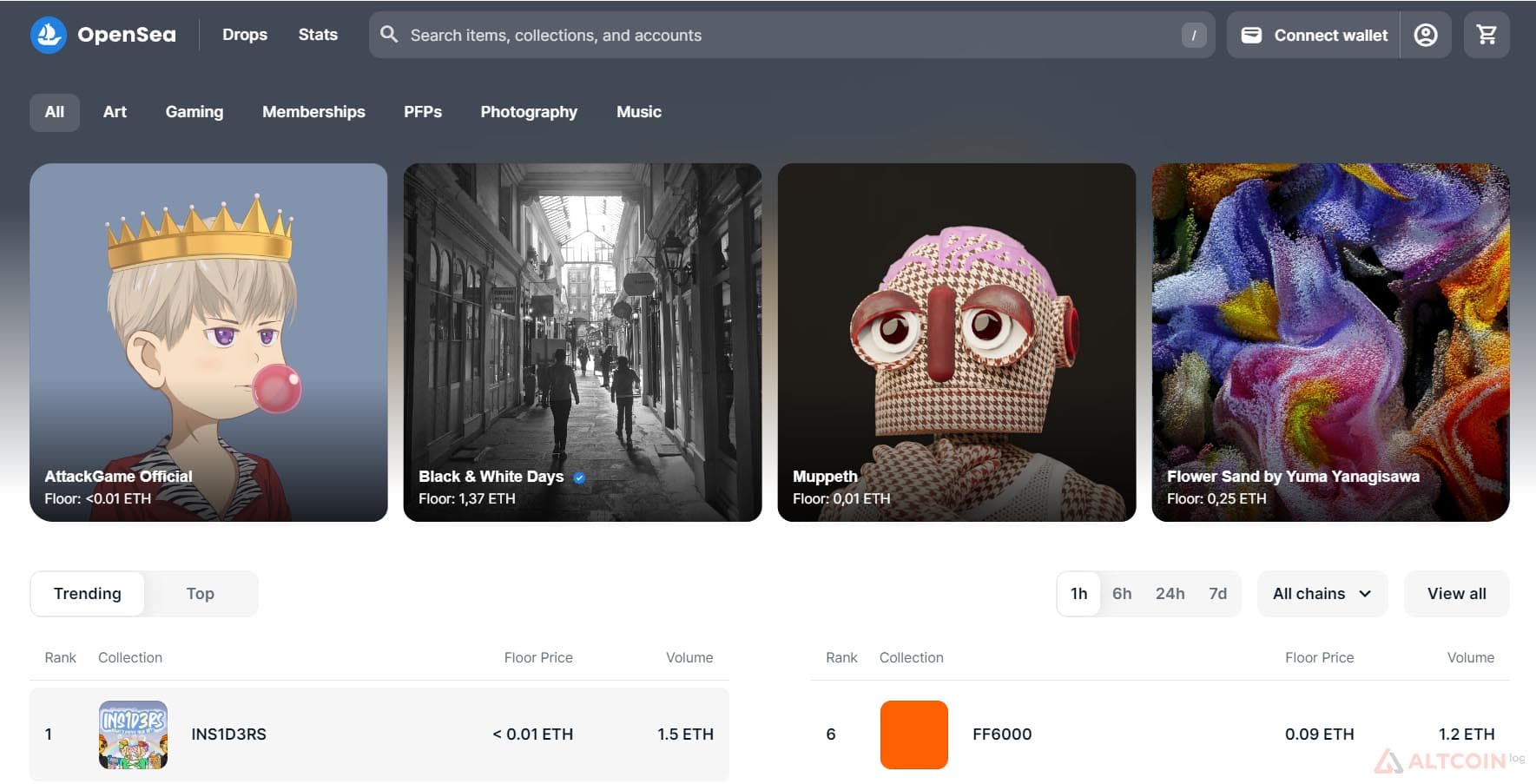Open the Drops menu item
This screenshot has width=1536, height=784.
pos(245,35)
